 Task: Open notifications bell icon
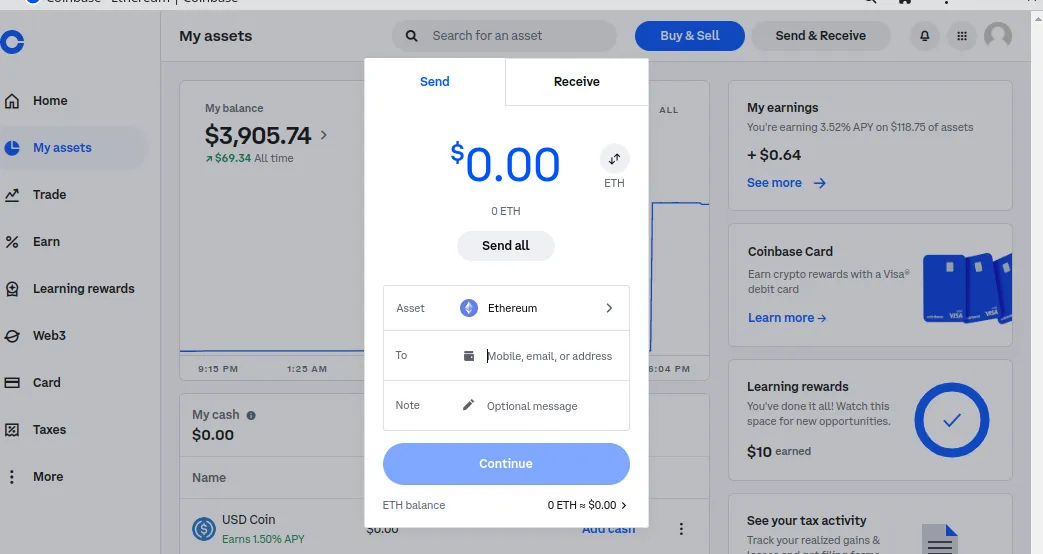tap(924, 36)
